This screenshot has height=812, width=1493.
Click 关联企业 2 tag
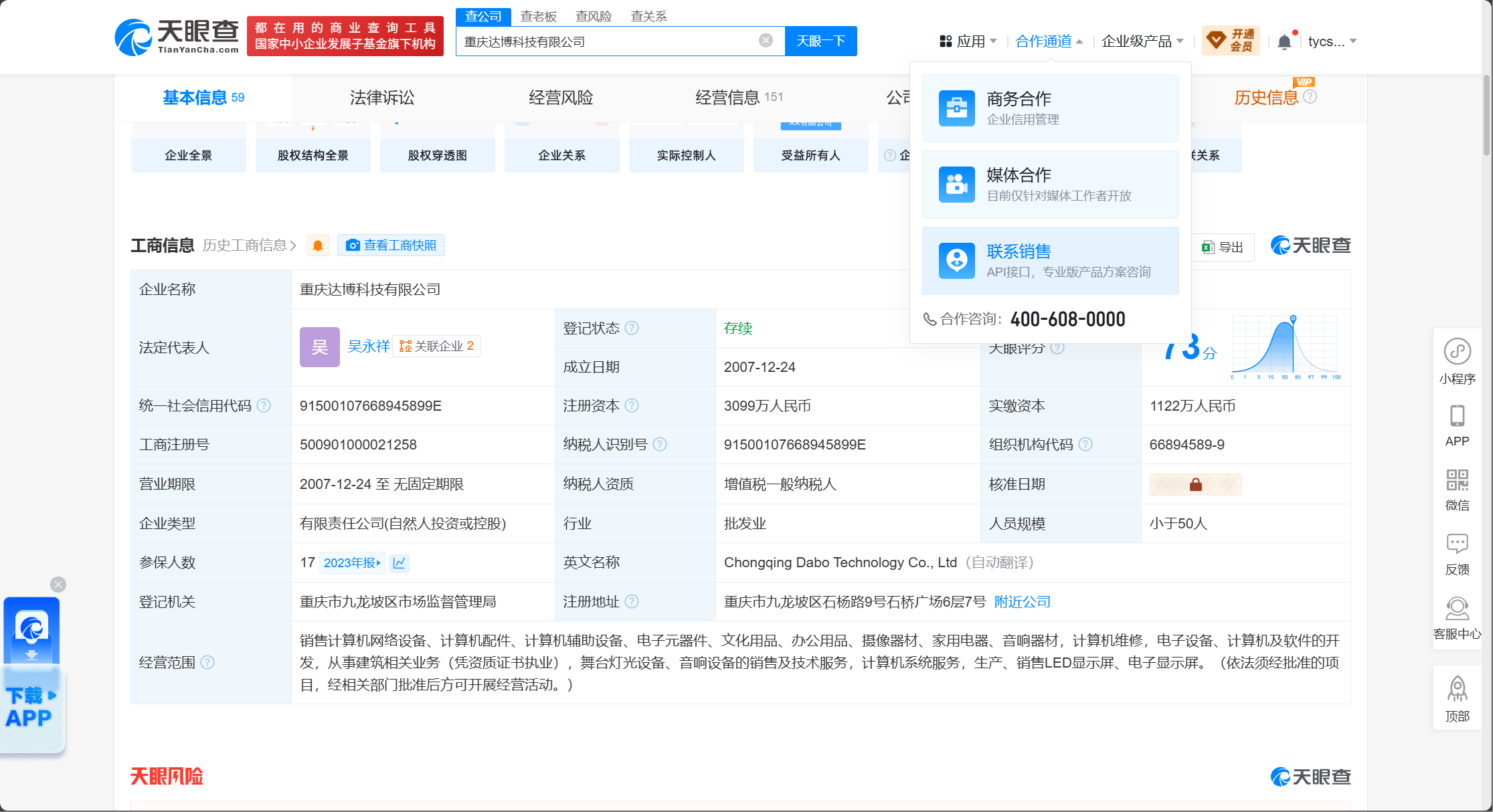[436, 346]
